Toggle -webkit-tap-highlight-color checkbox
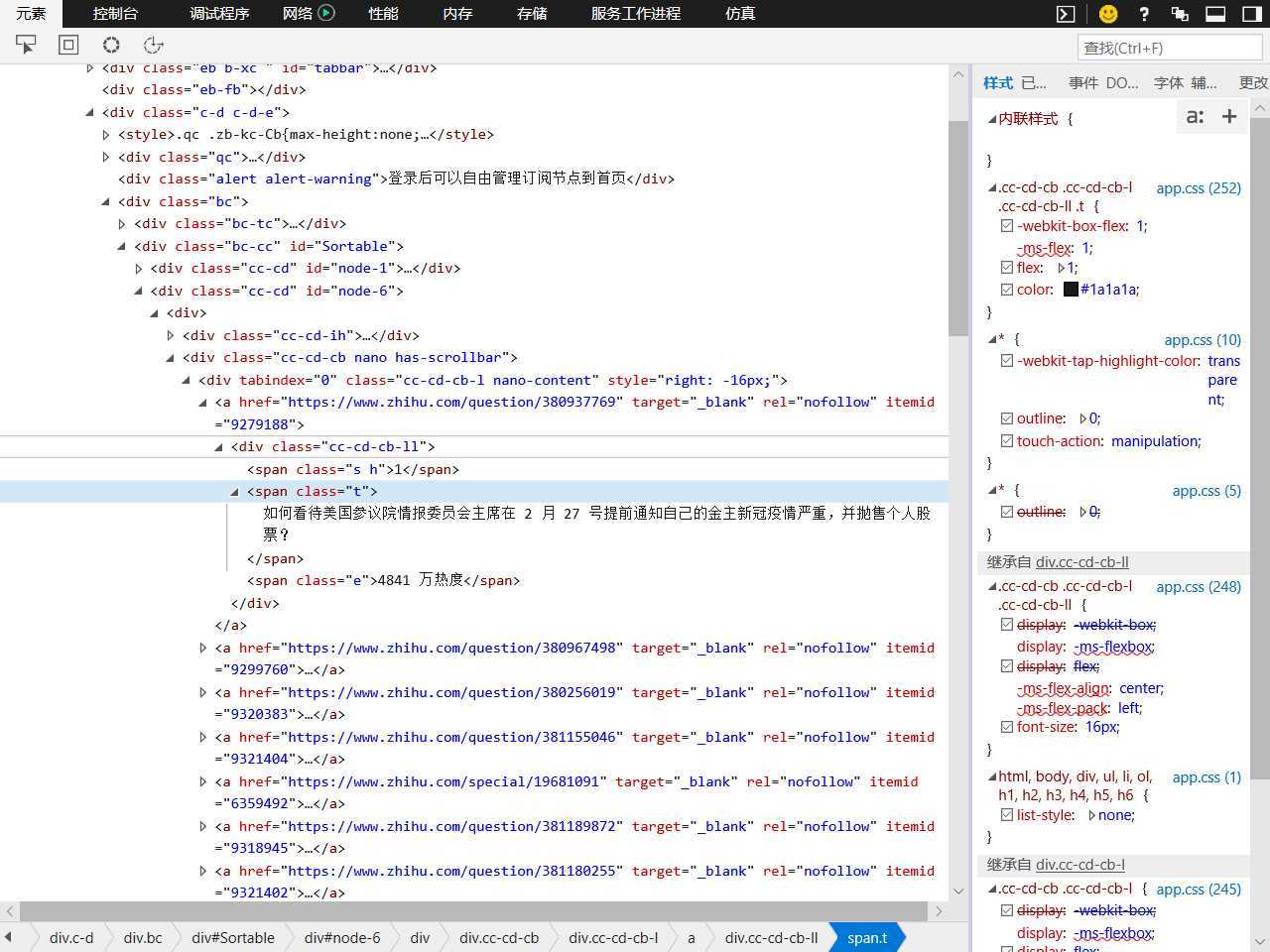The height and width of the screenshot is (952, 1270). (1007, 361)
